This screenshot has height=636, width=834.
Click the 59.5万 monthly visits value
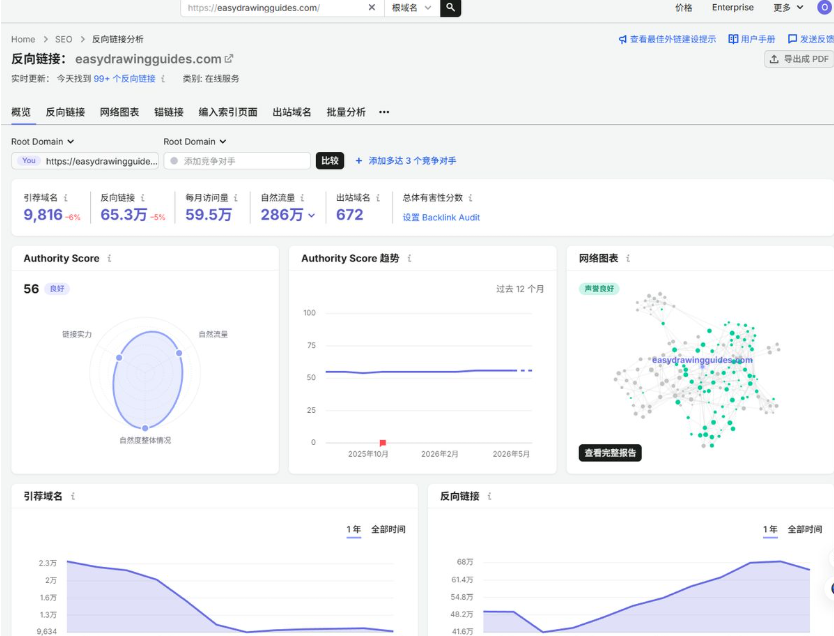point(208,215)
